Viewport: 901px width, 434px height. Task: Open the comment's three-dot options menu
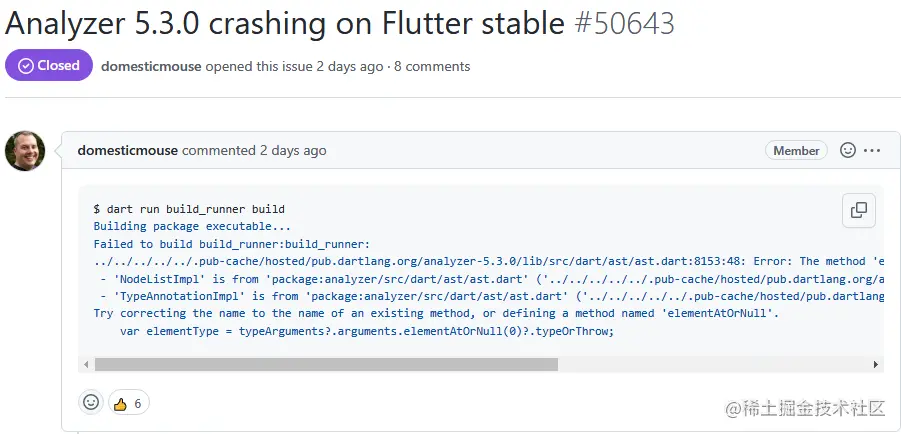pyautogui.click(x=872, y=151)
